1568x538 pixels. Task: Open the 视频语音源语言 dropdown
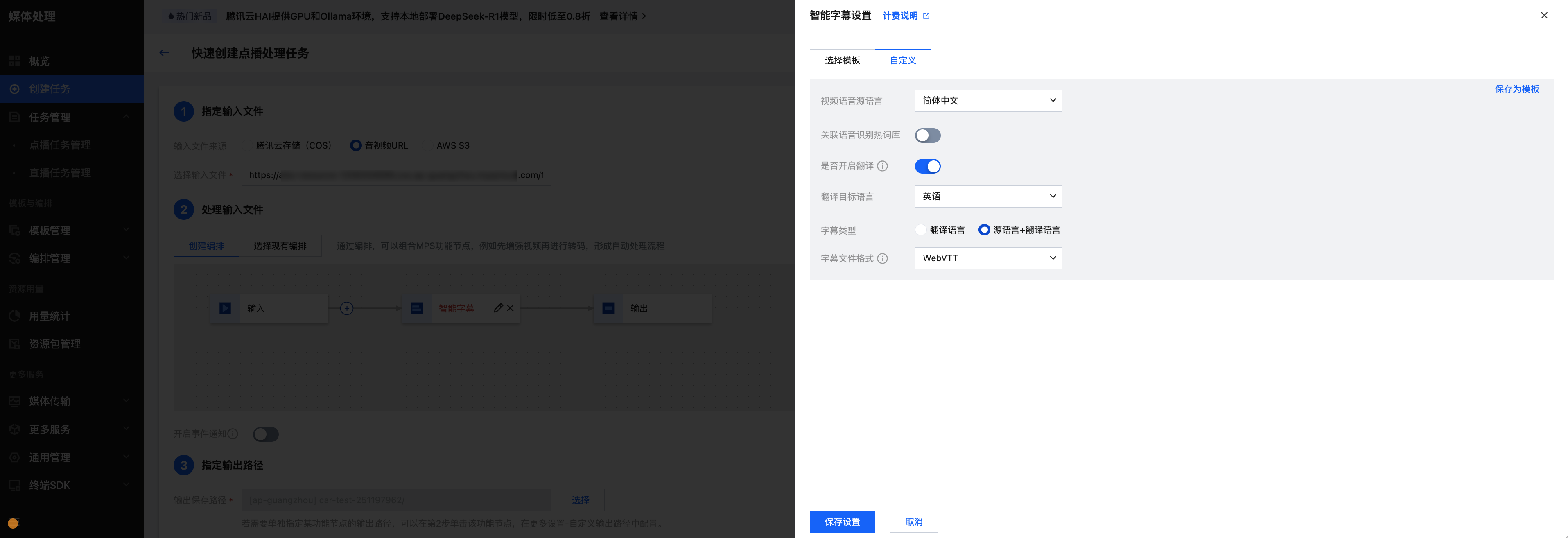(988, 100)
